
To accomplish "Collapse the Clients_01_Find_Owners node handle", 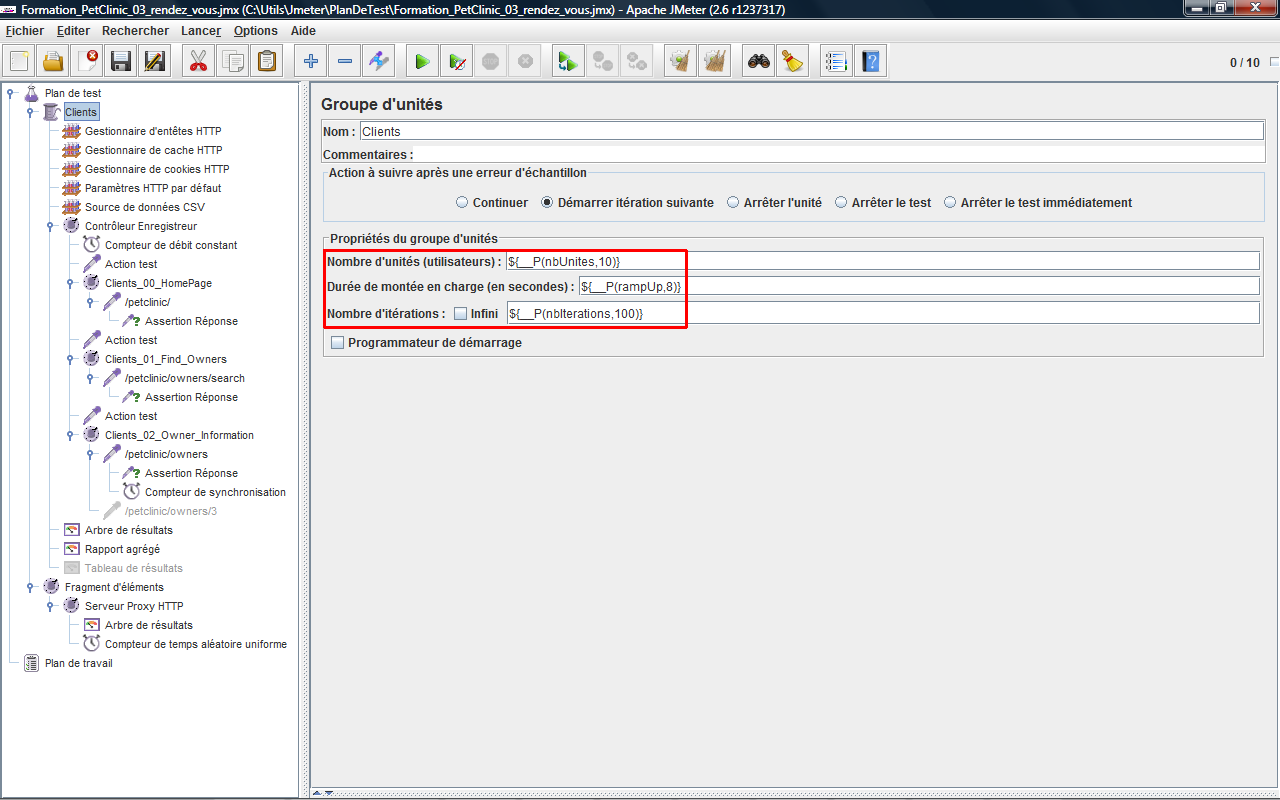I will click(x=71, y=359).
